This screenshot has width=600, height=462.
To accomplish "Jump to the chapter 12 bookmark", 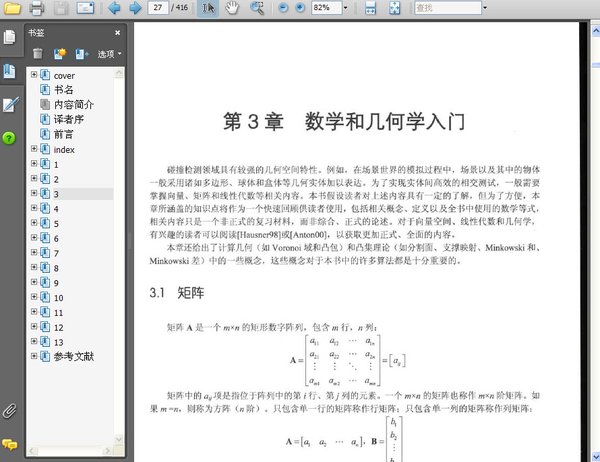I will pyautogui.click(x=59, y=328).
